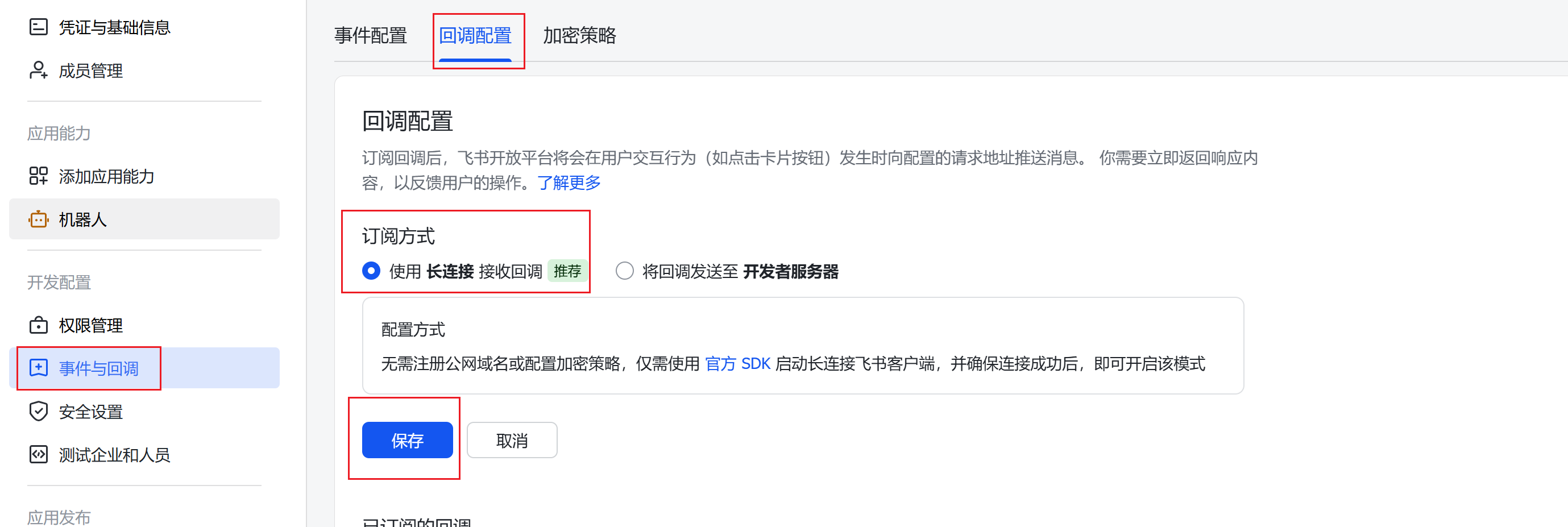Open 凭证与基础信息 via its sidebar icon
This screenshot has width=1568, height=527.
coord(38,27)
